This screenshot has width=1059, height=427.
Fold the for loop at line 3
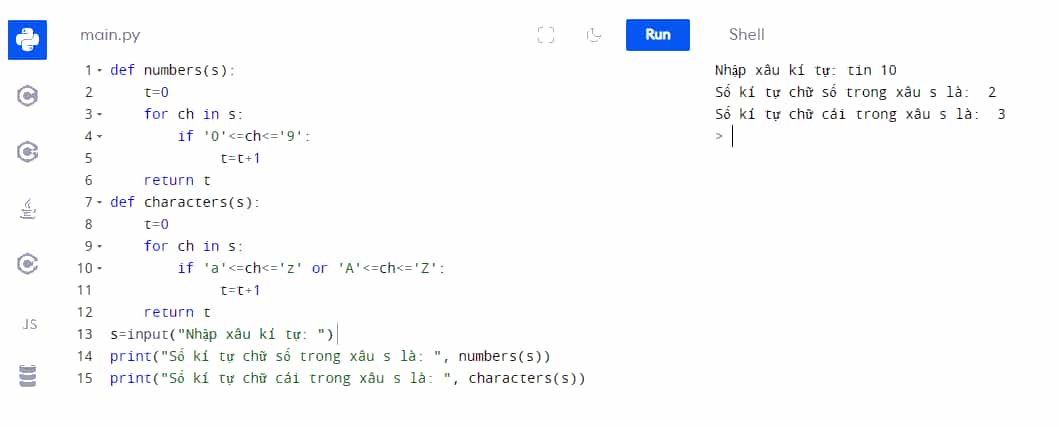pyautogui.click(x=99, y=114)
